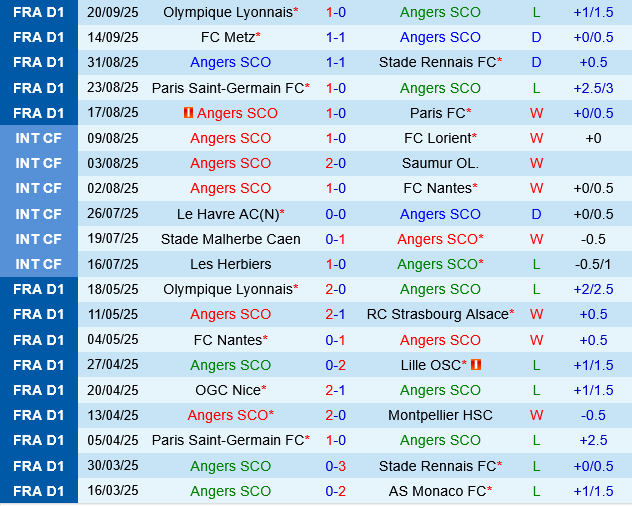Click the INT CF label for the 09/08/25 match

[x=39, y=138]
